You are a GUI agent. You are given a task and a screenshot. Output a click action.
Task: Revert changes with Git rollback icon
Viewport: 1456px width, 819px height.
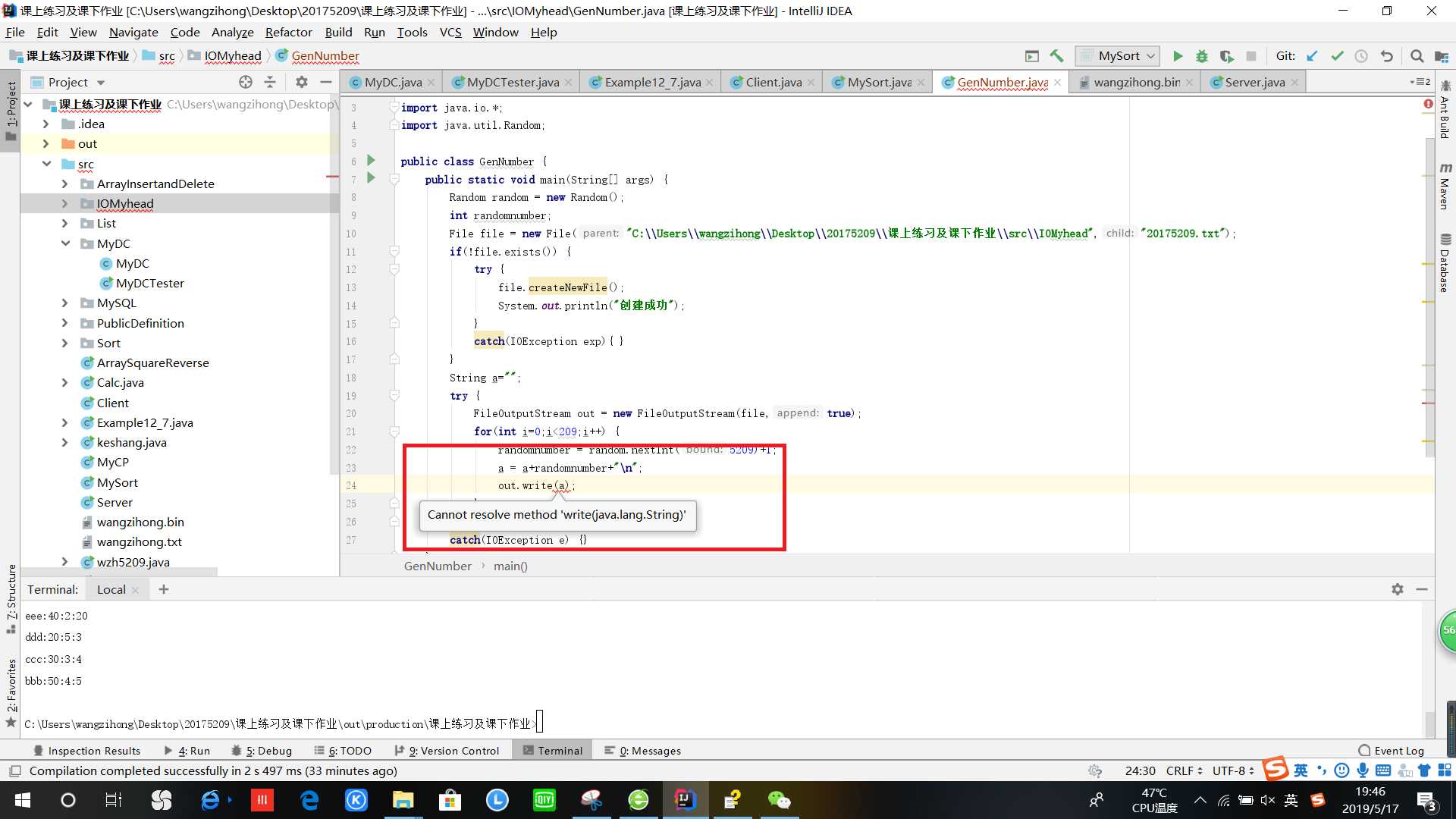1386,56
